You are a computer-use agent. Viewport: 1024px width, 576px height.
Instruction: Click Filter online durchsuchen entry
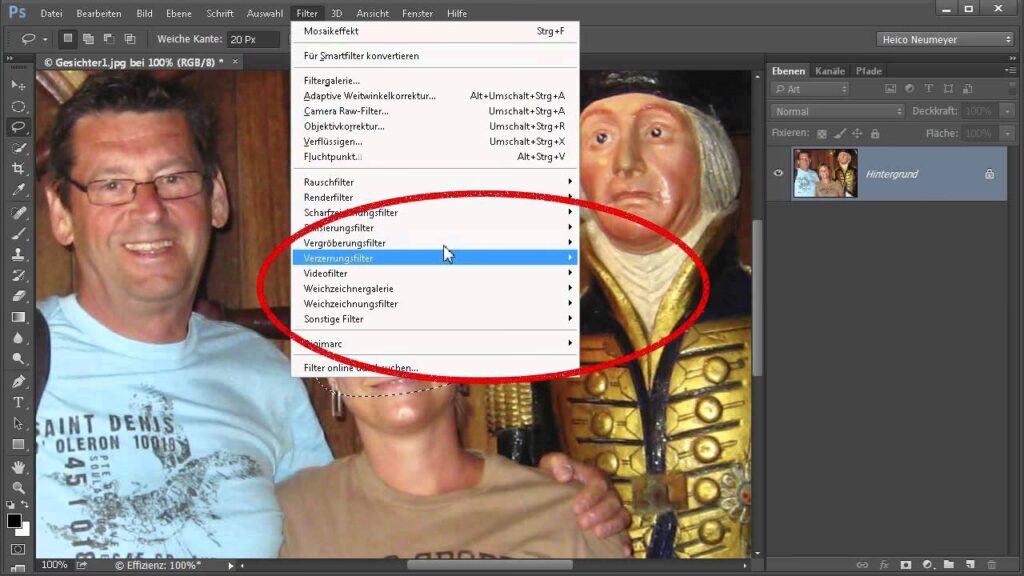(361, 368)
